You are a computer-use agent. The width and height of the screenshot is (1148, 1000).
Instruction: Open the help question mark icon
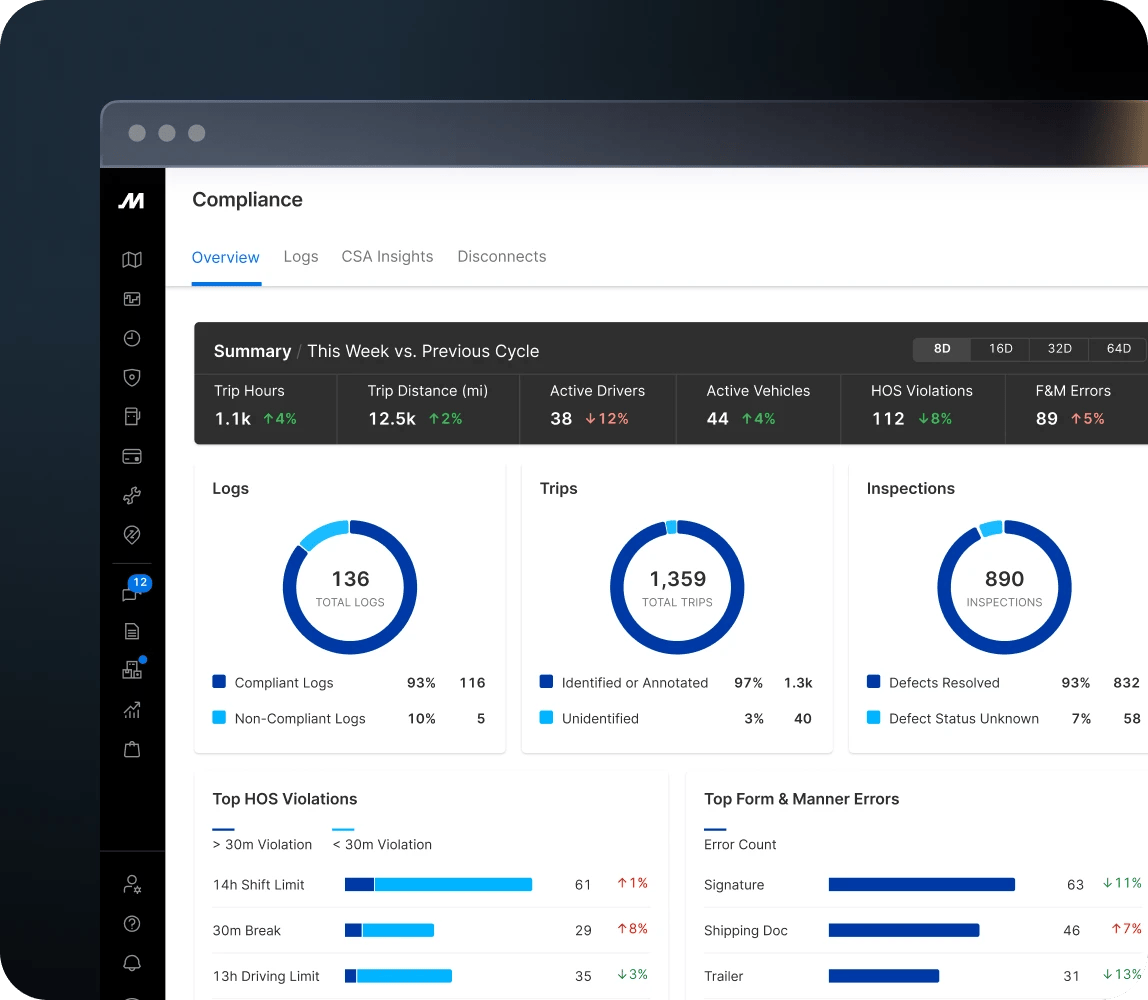(x=132, y=924)
